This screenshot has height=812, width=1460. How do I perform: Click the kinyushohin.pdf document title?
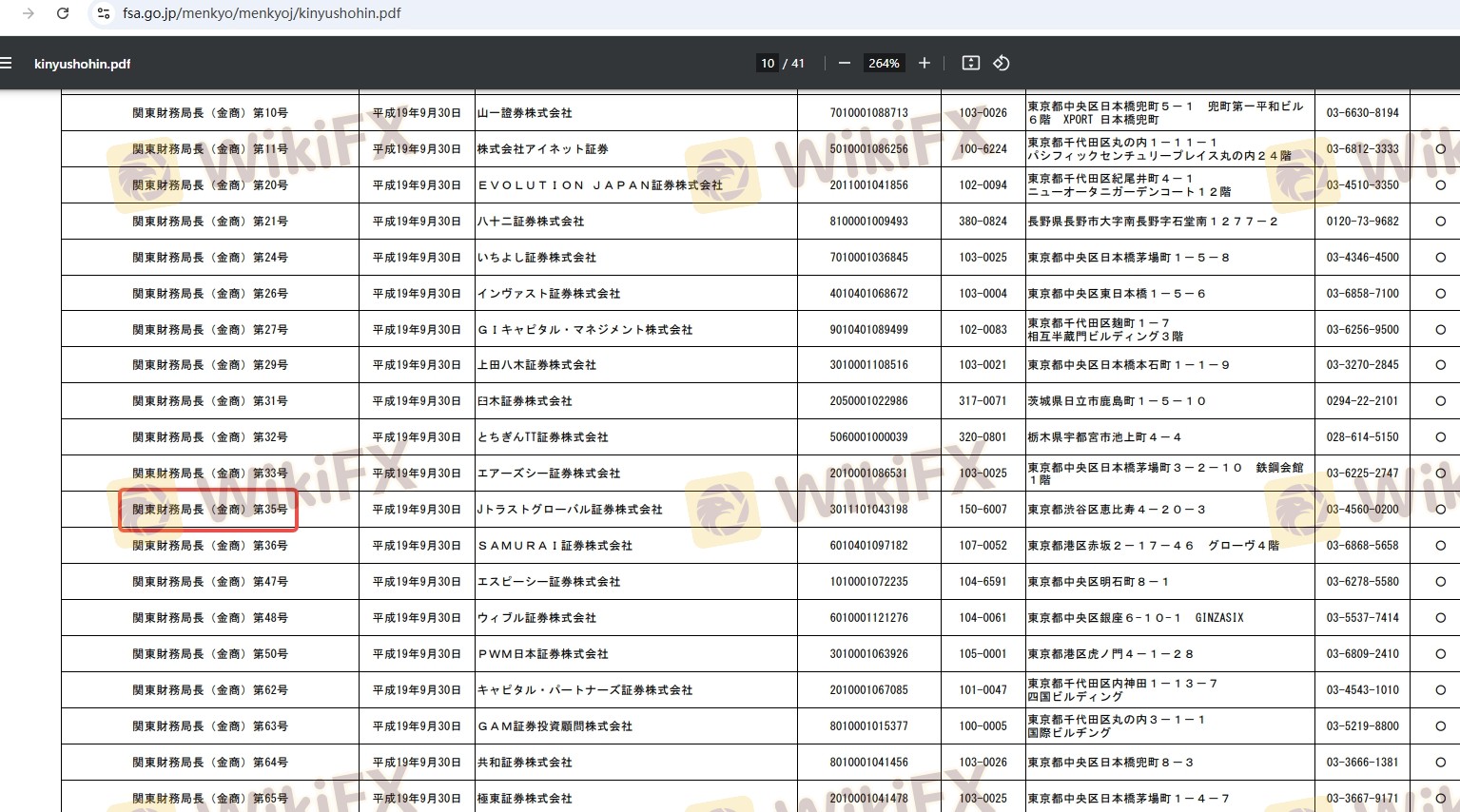(82, 64)
